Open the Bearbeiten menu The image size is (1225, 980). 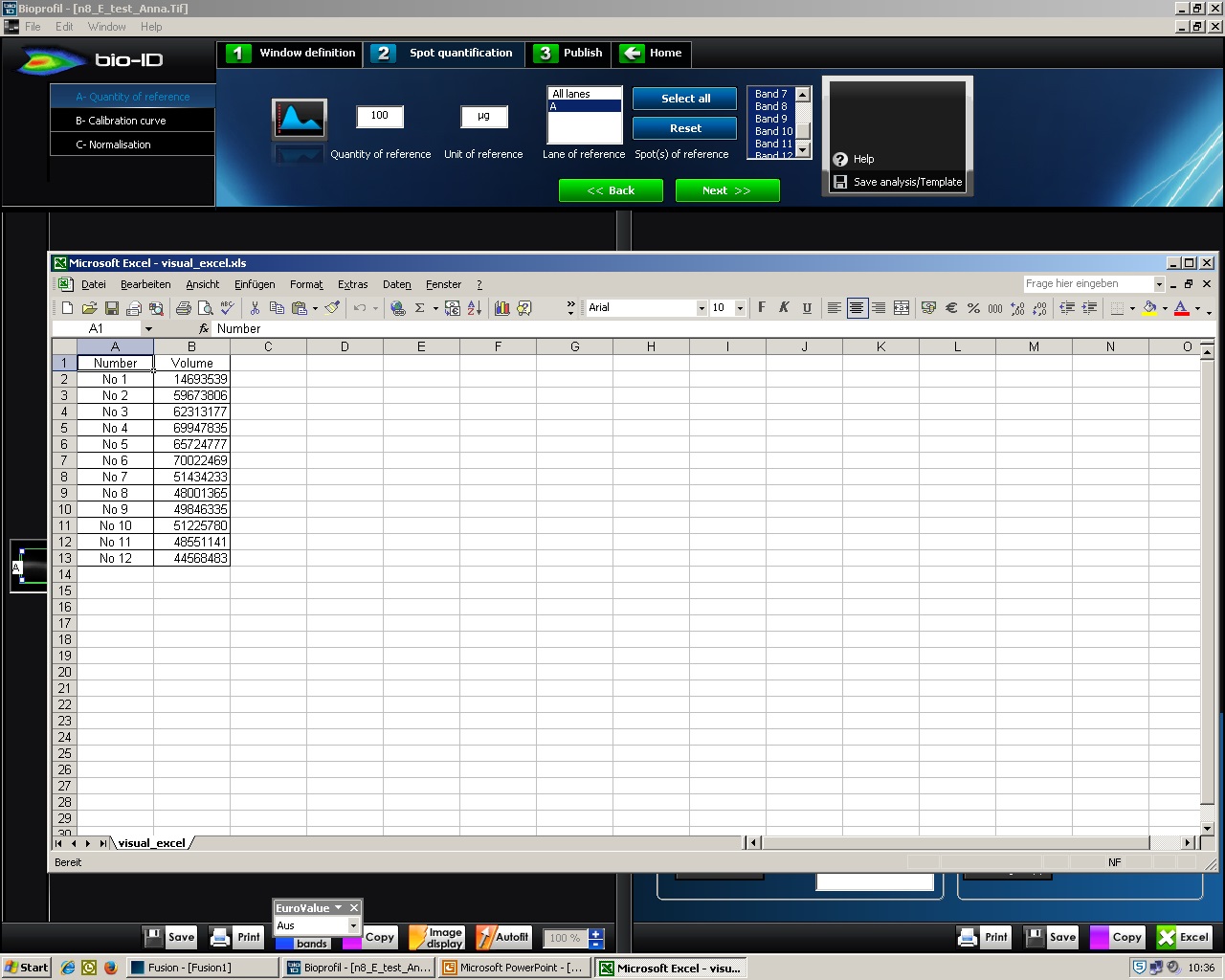pyautogui.click(x=145, y=284)
